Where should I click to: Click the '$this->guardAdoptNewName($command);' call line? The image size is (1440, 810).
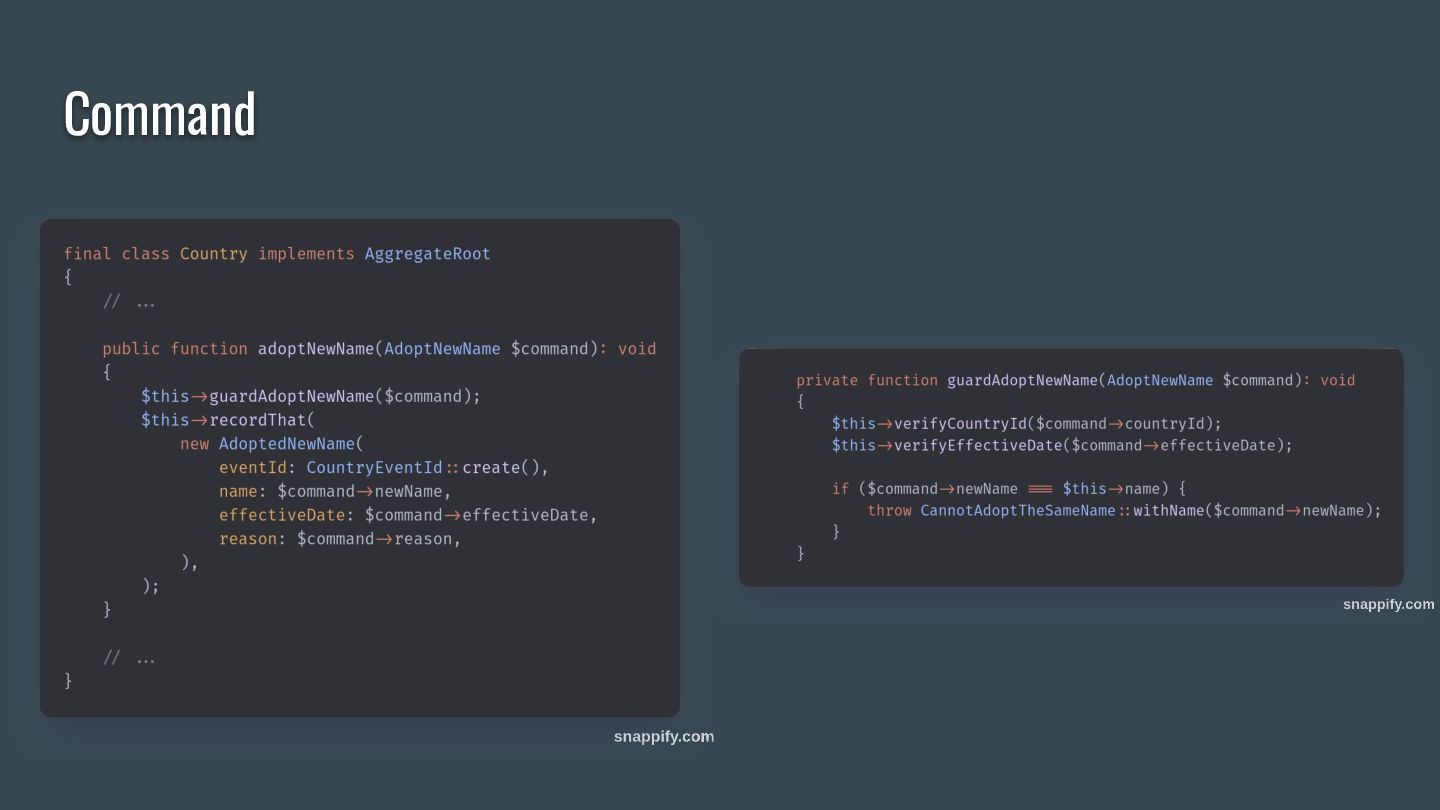click(x=311, y=396)
